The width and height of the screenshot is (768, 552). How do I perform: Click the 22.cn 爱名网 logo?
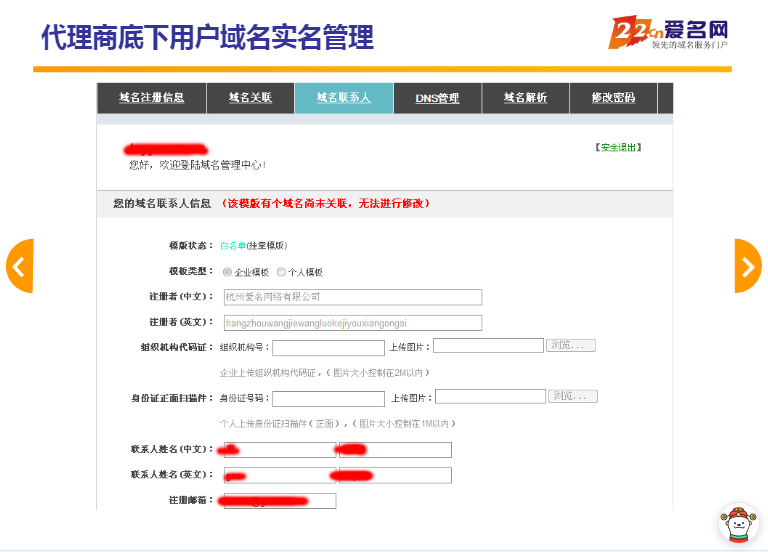click(x=668, y=33)
